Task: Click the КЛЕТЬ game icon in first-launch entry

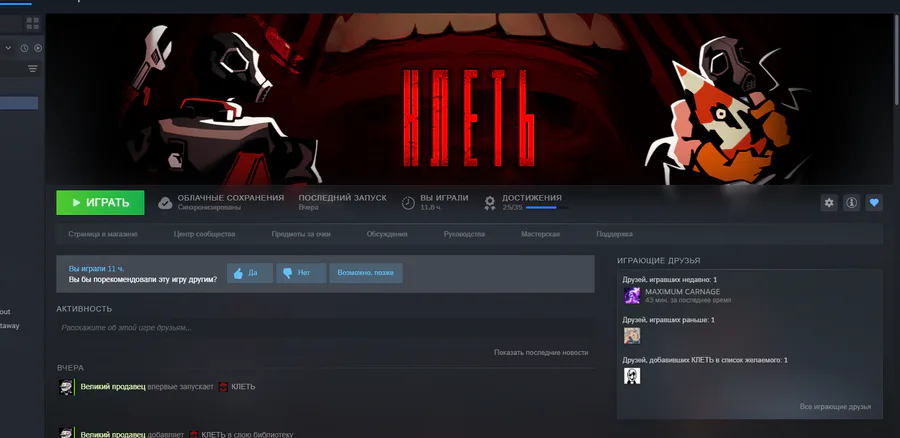Action: (x=223, y=387)
